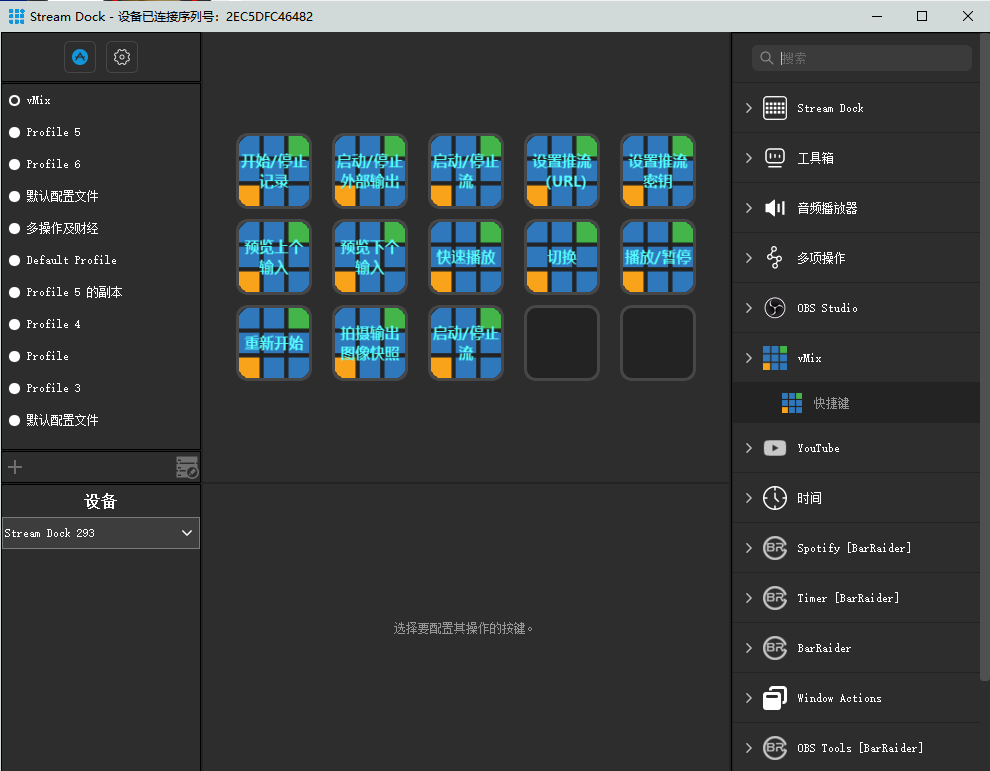Click the Timer [BarRaider] BR icon
990x771 pixels.
775,598
